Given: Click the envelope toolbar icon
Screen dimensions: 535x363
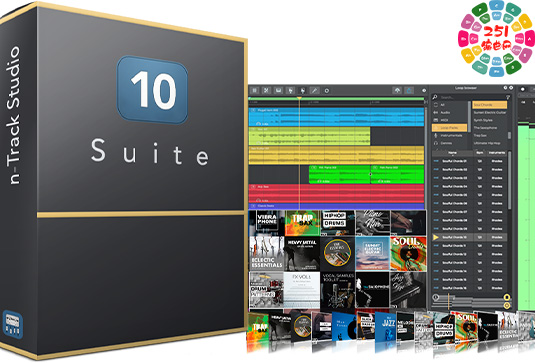Looking at the screenshot, I should click(278, 90).
